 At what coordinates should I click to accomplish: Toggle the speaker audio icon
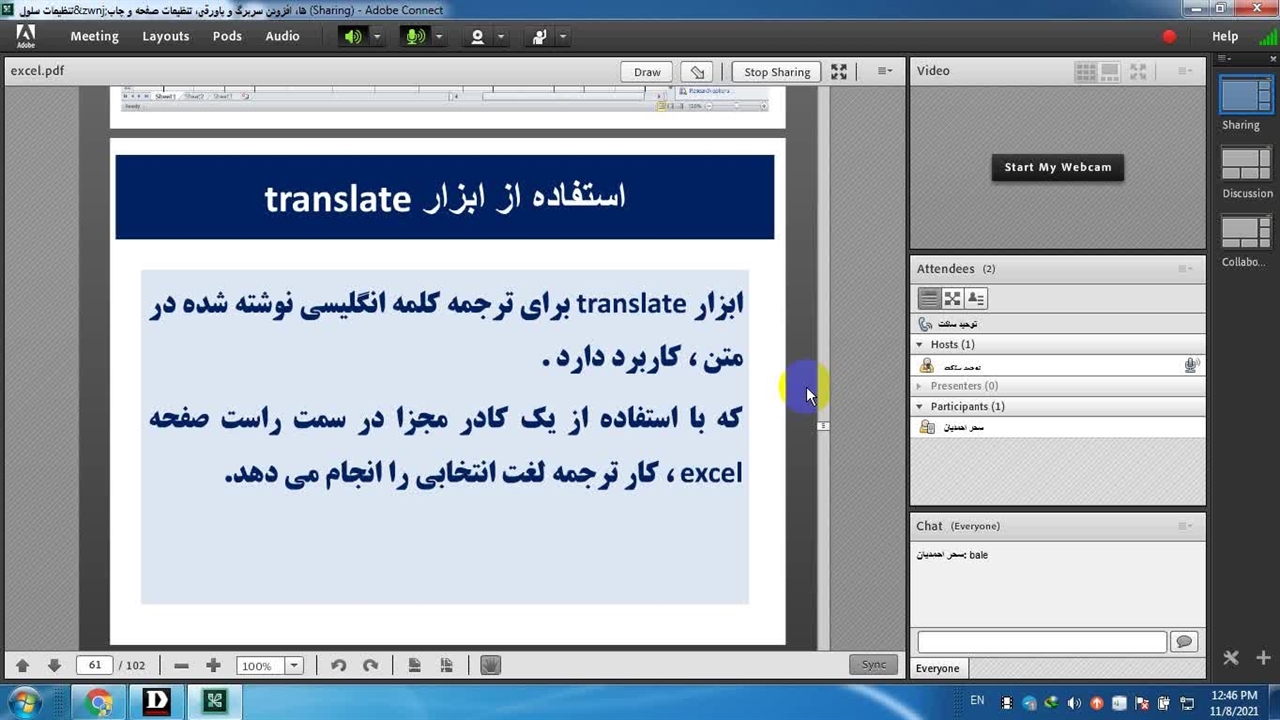353,37
